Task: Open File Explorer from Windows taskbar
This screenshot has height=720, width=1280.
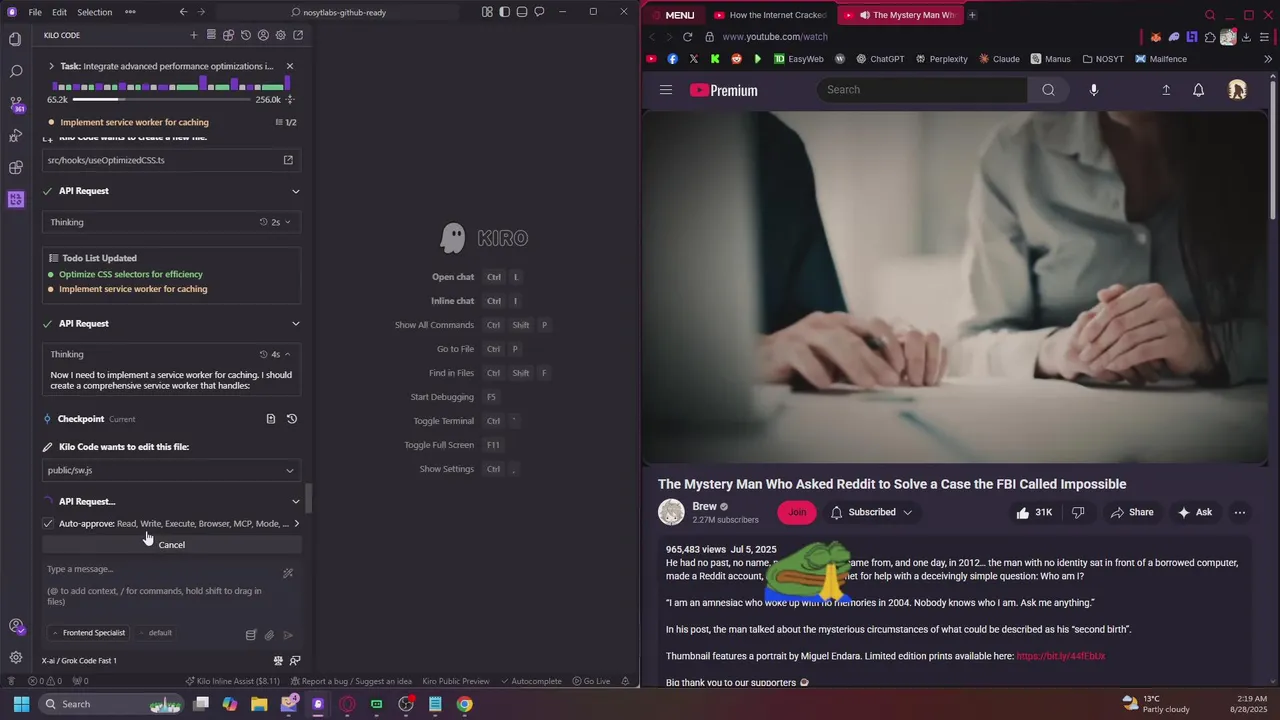Action: coord(259,704)
